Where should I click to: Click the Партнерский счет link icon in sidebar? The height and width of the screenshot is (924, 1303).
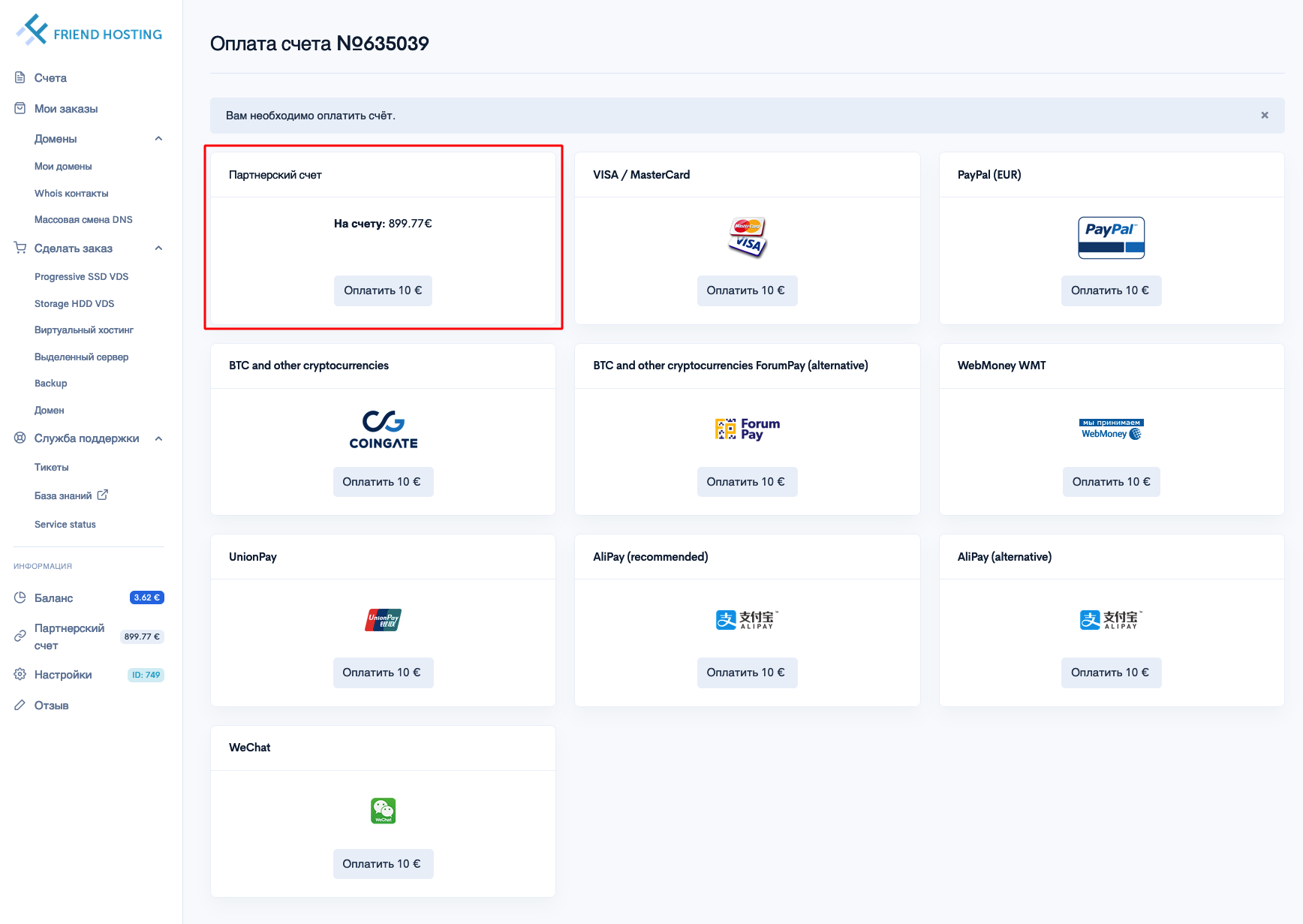20,636
